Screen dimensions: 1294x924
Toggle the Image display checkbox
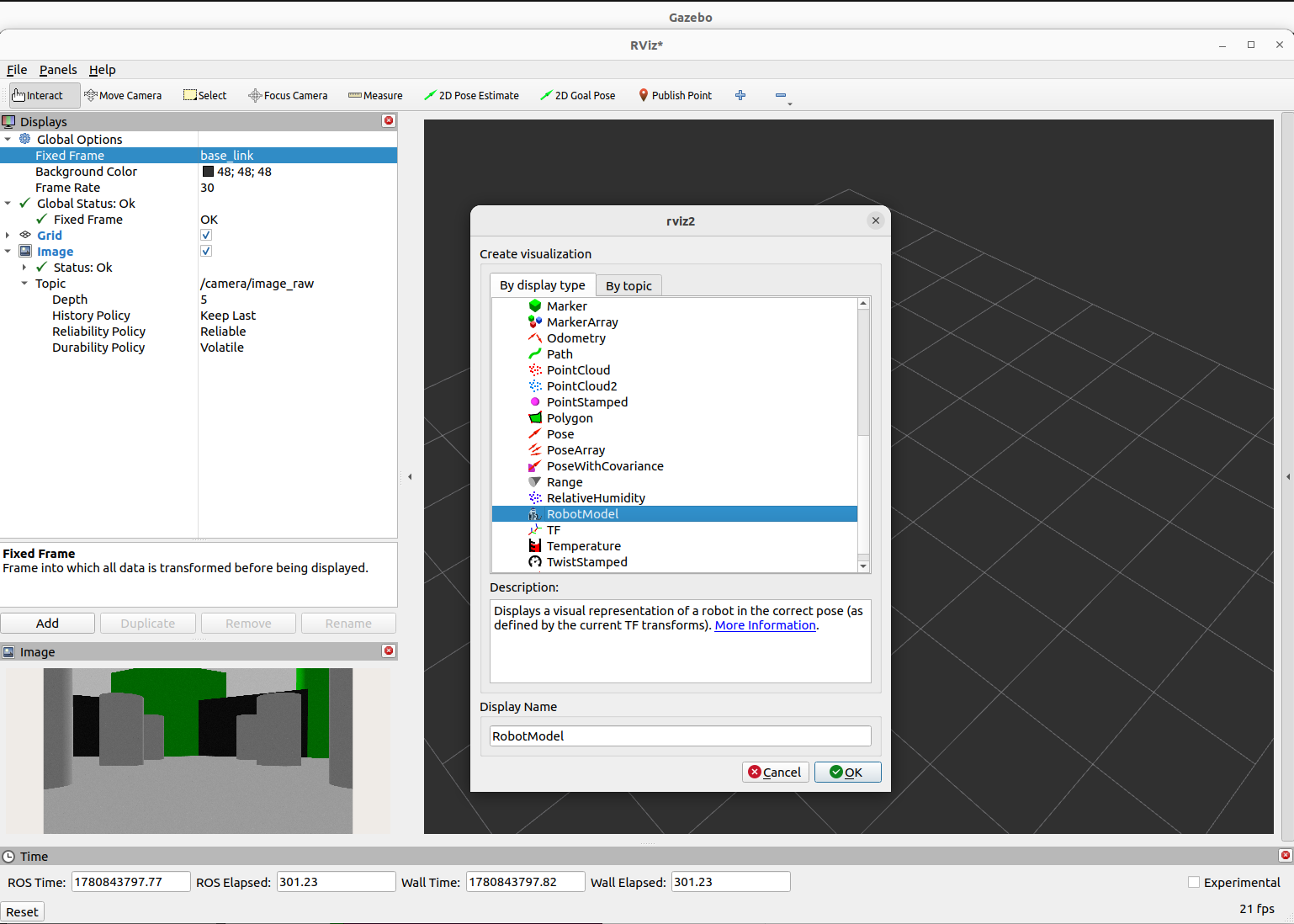pyautogui.click(x=206, y=251)
